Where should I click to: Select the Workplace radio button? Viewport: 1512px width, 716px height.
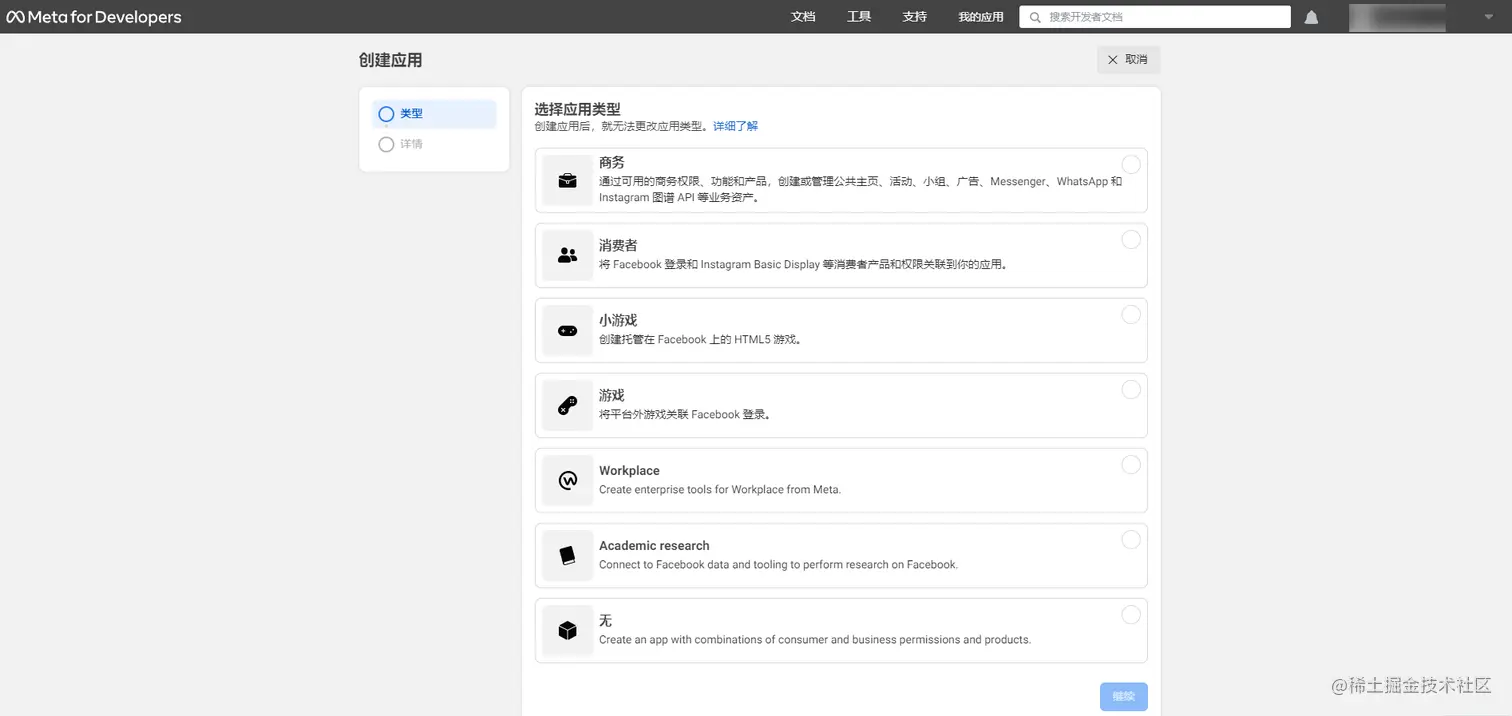[x=1131, y=464]
